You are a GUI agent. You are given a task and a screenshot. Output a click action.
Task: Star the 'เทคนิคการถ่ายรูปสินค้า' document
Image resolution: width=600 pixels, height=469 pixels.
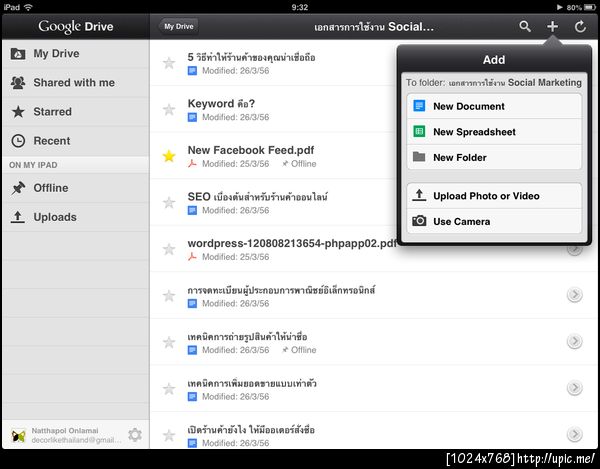coord(169,342)
